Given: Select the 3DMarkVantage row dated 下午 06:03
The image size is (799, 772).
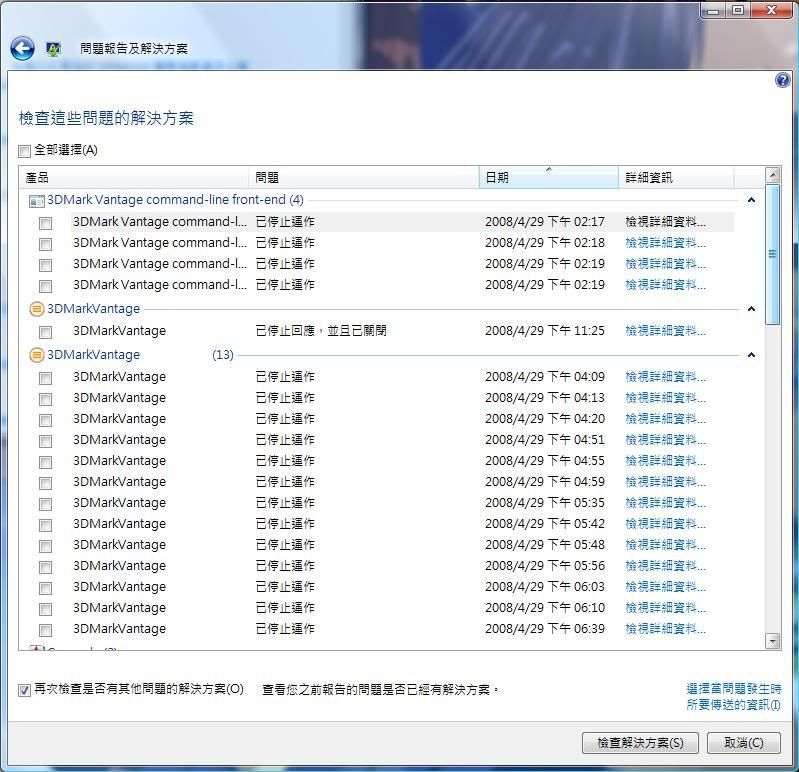Looking at the screenshot, I should coord(403,587).
